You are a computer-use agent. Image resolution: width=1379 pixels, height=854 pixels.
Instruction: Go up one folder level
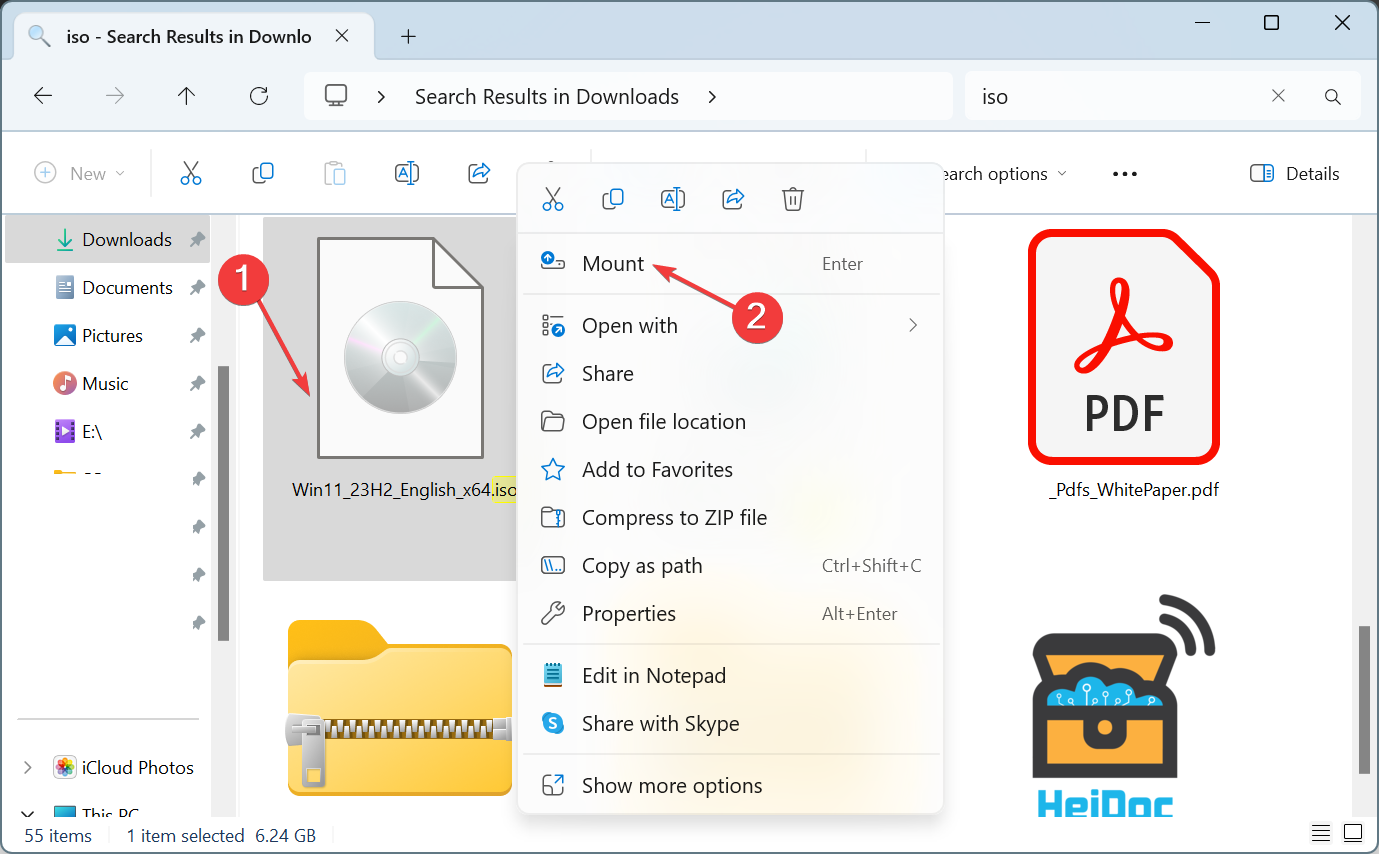point(187,96)
